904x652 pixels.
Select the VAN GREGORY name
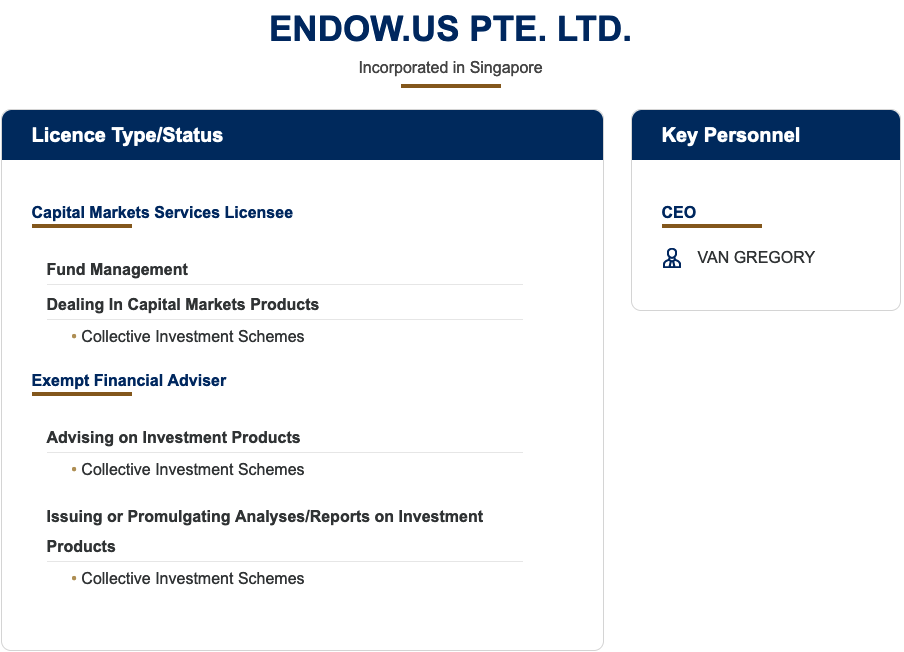click(x=756, y=257)
